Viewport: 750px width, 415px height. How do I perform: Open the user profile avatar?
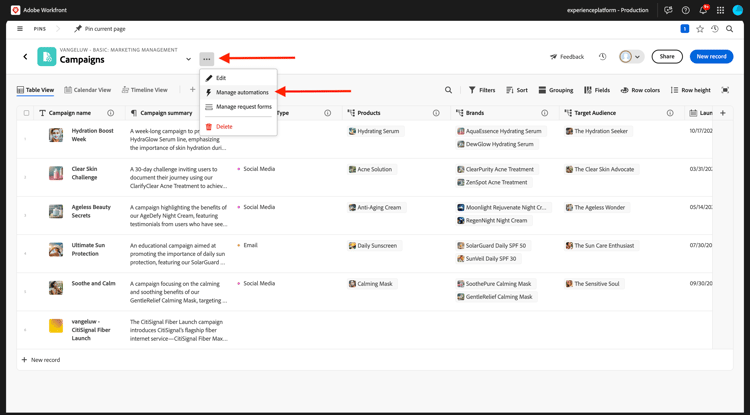737,10
